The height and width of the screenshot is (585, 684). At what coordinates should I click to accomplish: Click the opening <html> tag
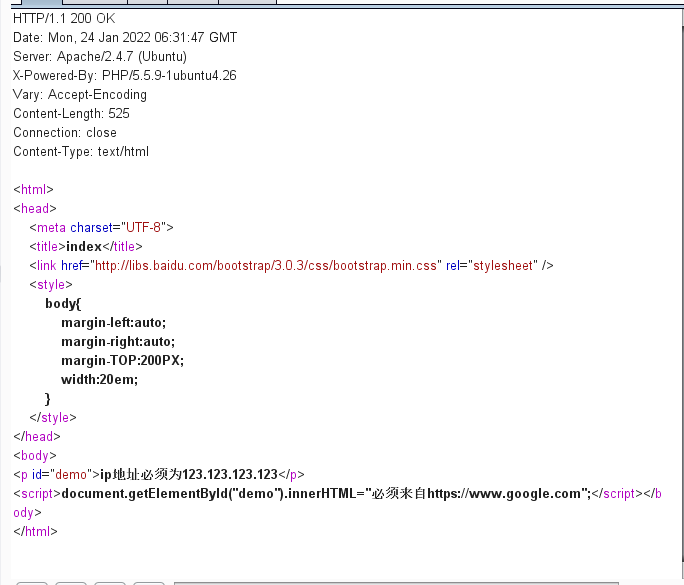pyautogui.click(x=33, y=189)
